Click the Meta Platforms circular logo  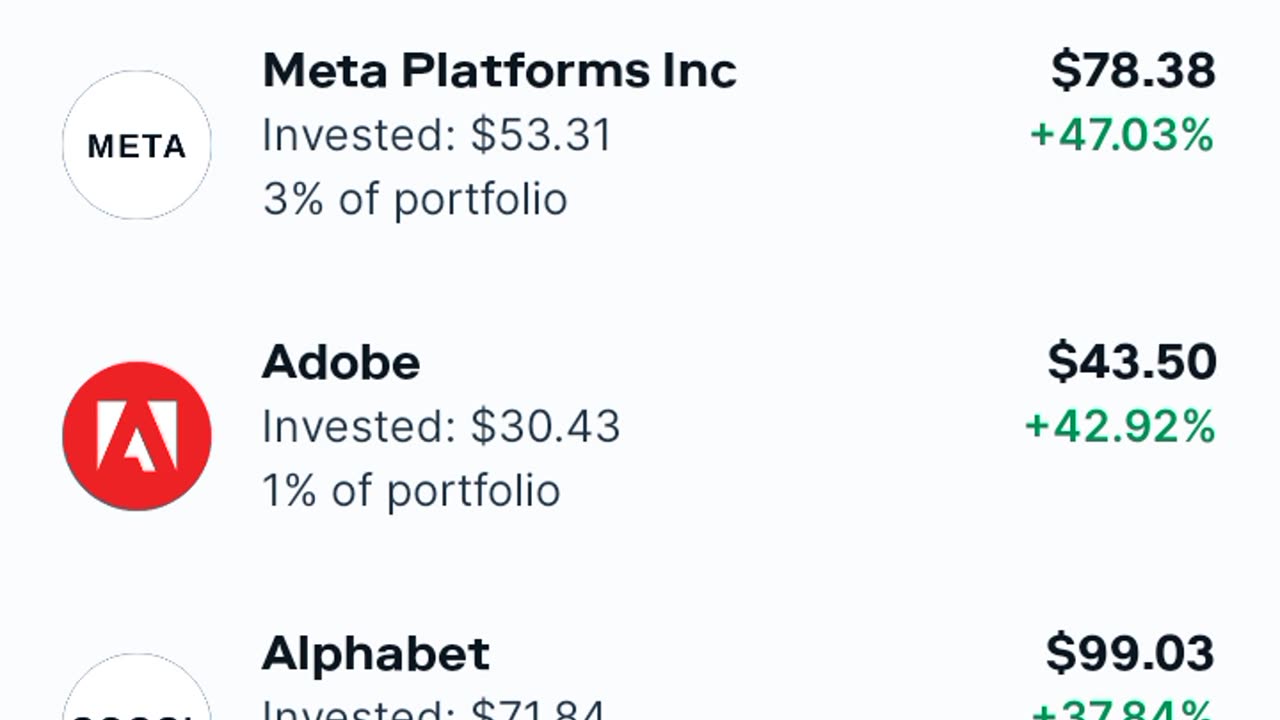137,145
